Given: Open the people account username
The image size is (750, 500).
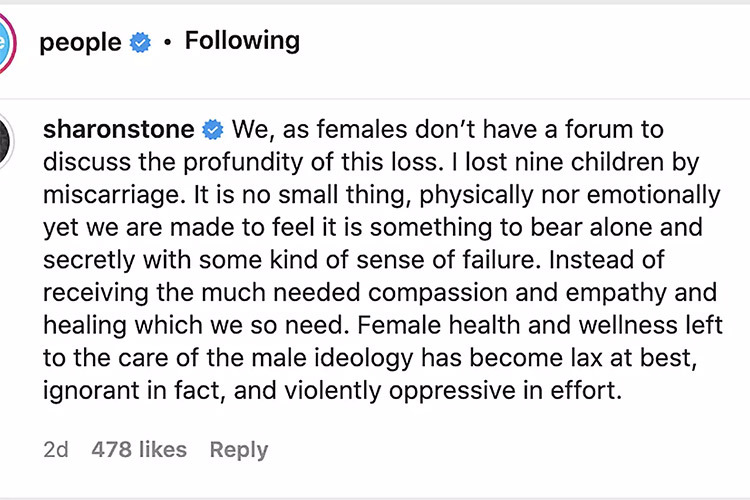Looking at the screenshot, I should pyautogui.click(x=80, y=43).
